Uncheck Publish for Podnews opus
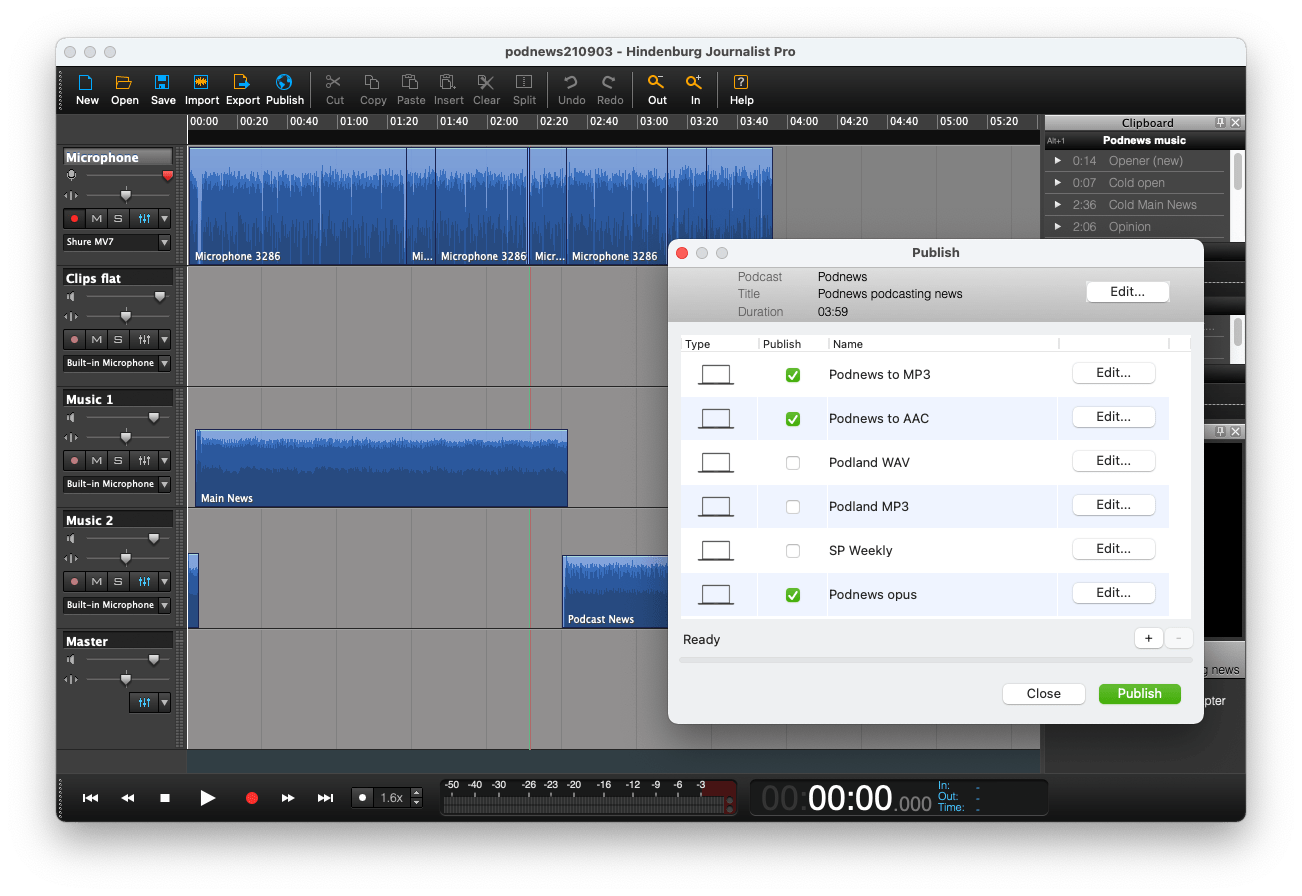Image resolution: width=1302 pixels, height=896 pixels. [793, 595]
